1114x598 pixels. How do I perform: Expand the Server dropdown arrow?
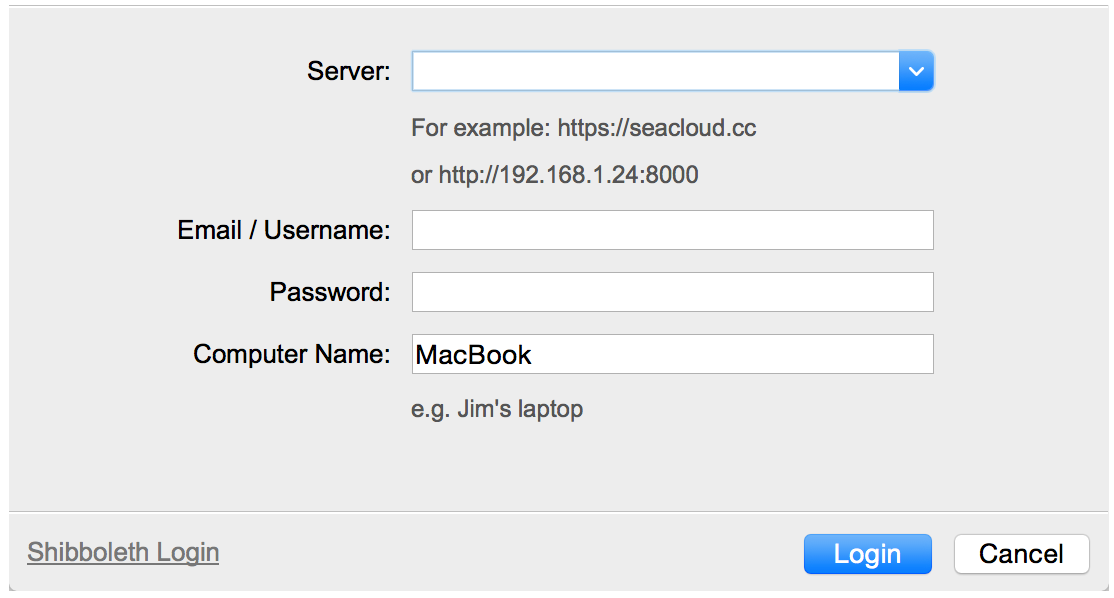(916, 71)
